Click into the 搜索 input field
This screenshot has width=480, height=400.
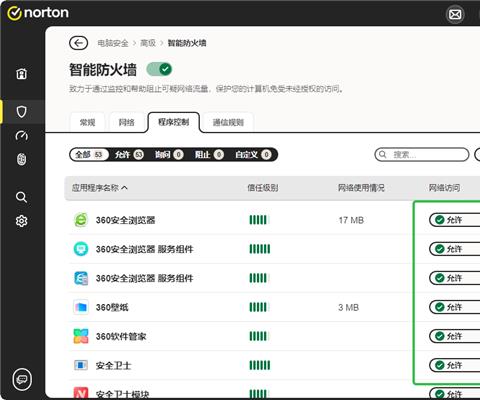click(x=422, y=154)
